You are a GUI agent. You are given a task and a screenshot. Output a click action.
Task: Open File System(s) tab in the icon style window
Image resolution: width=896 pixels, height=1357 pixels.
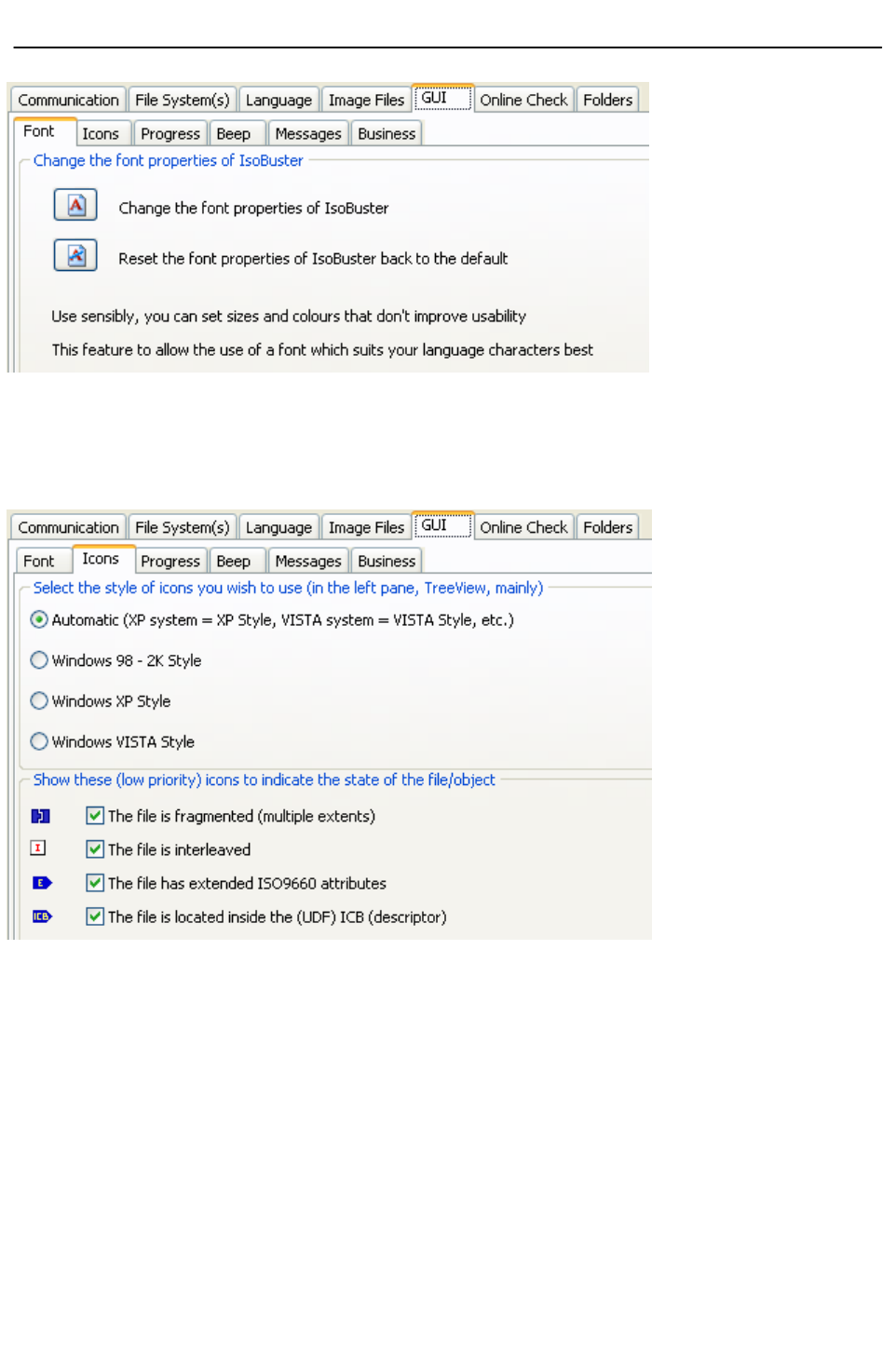[x=183, y=527]
